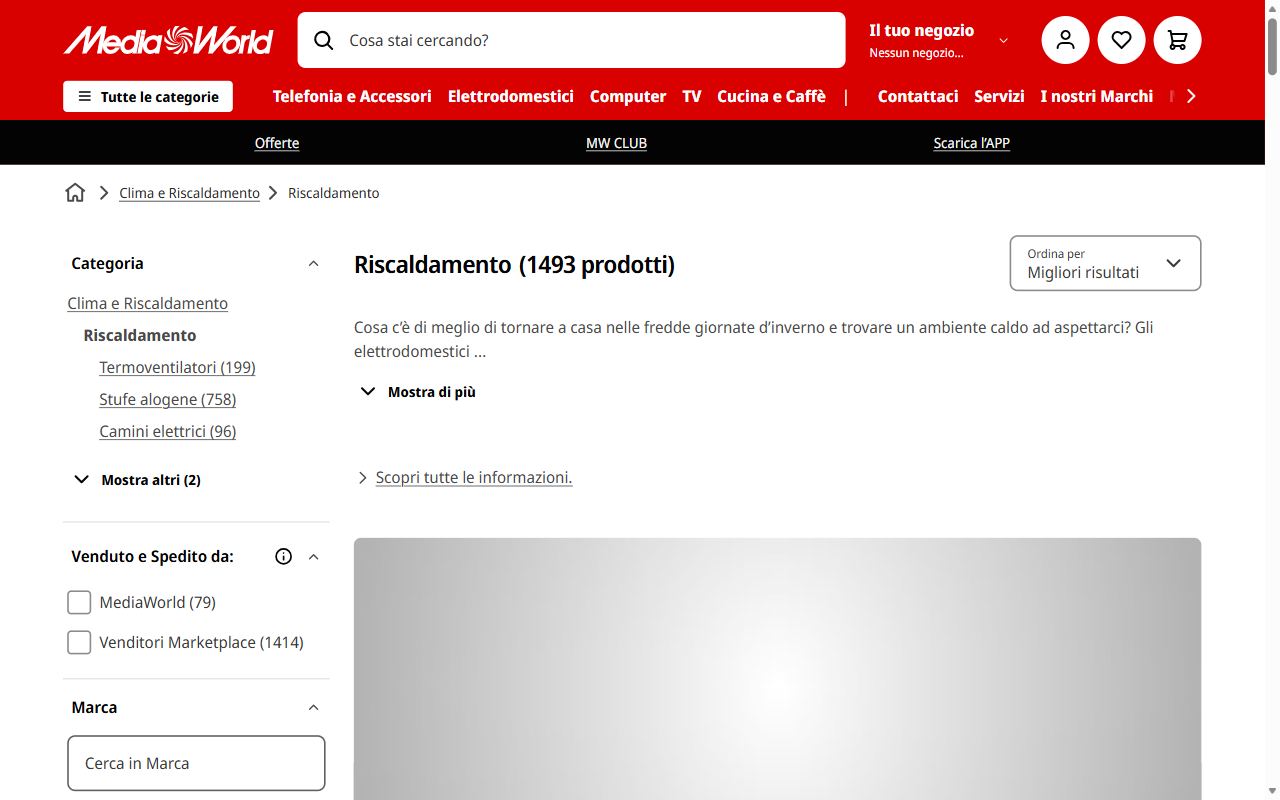The image size is (1280, 800).
Task: Show more nav items with right arrow
Action: (1190, 96)
